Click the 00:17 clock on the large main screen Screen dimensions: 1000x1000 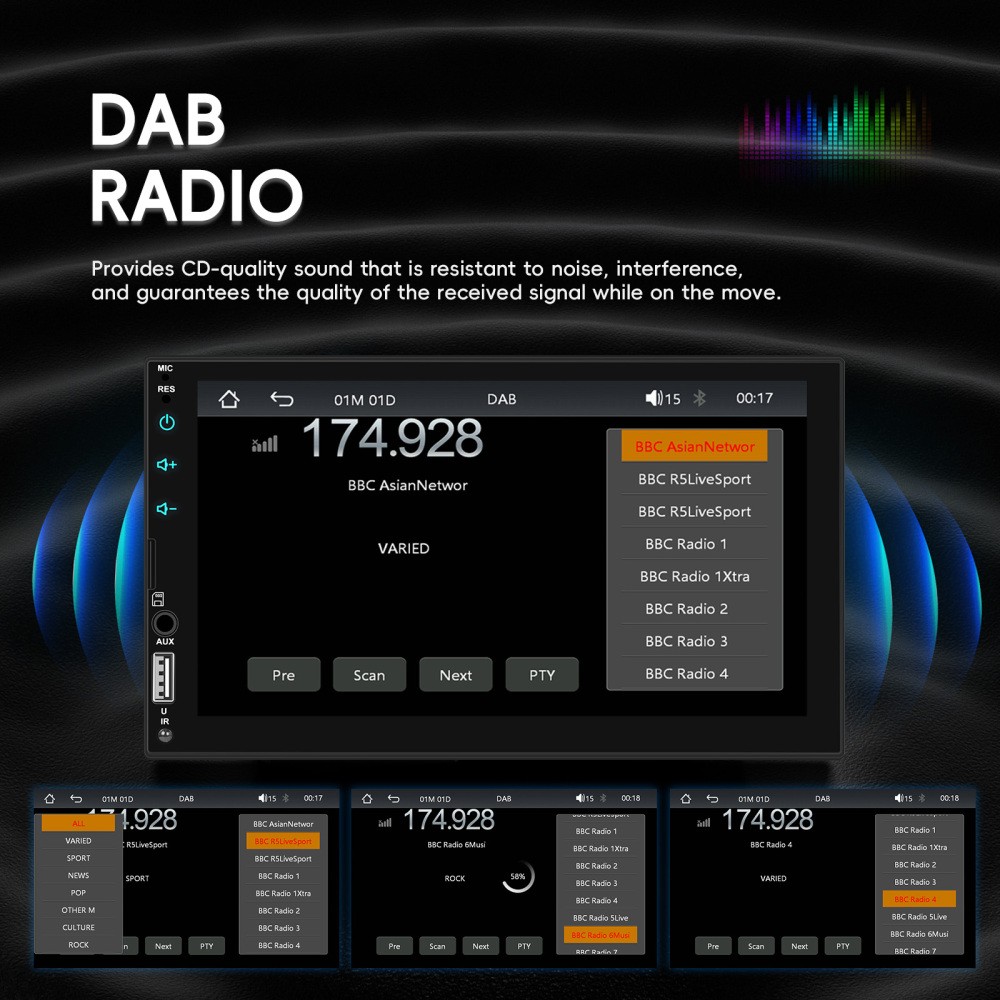click(754, 398)
